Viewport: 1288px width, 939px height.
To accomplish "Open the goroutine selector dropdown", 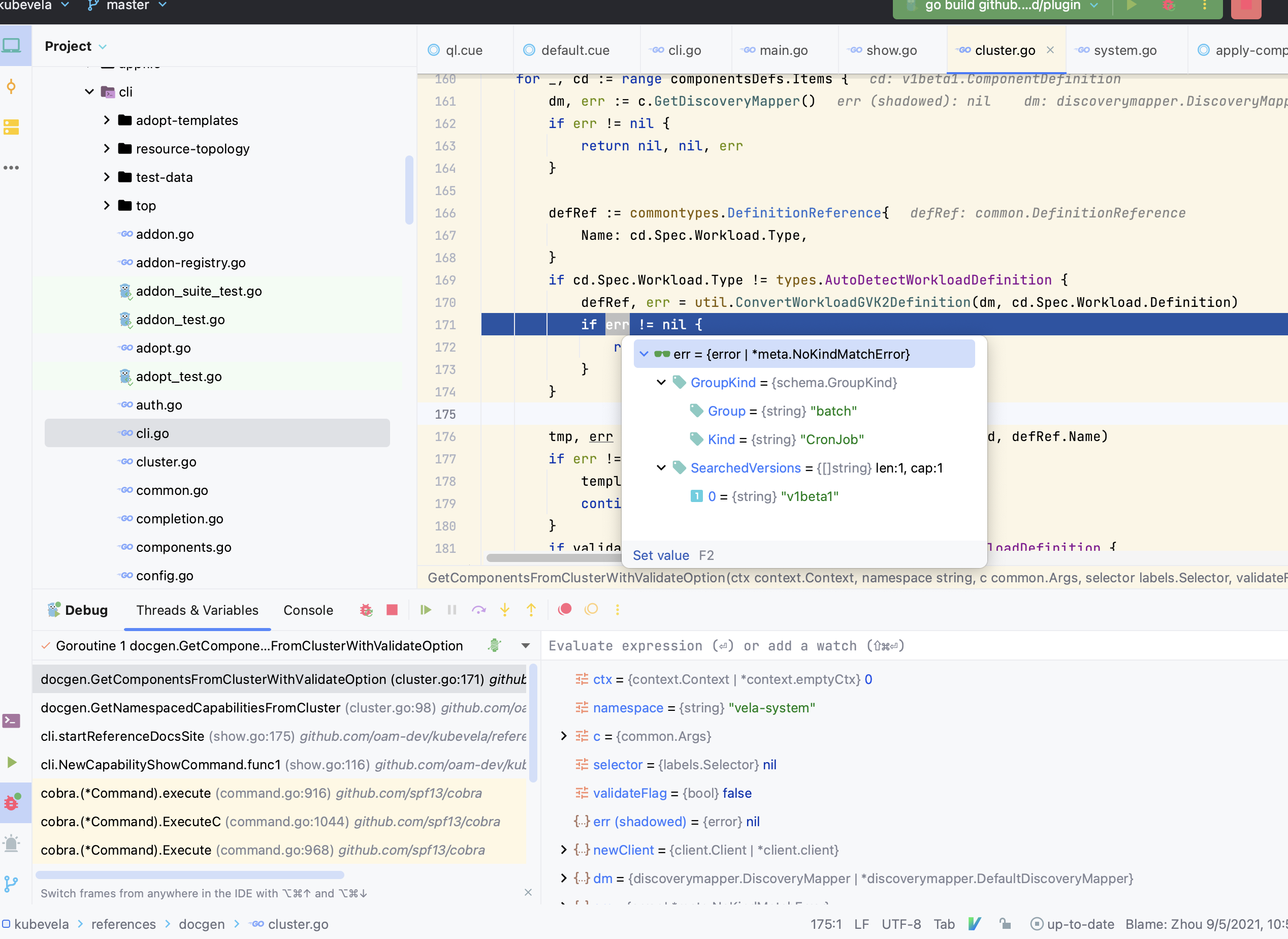I will (x=525, y=646).
